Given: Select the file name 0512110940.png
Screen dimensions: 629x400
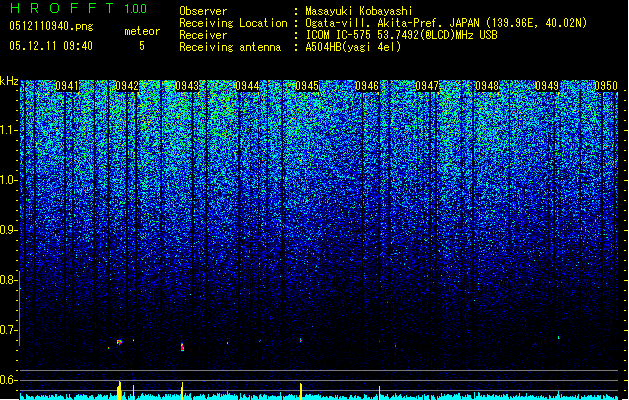Looking at the screenshot, I should point(51,26).
